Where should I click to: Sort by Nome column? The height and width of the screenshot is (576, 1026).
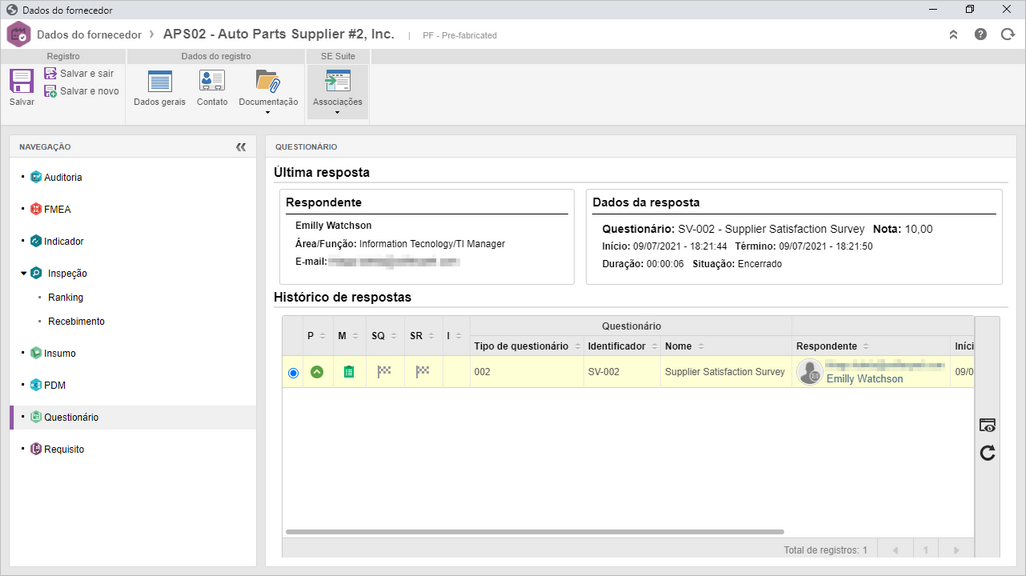(x=701, y=347)
